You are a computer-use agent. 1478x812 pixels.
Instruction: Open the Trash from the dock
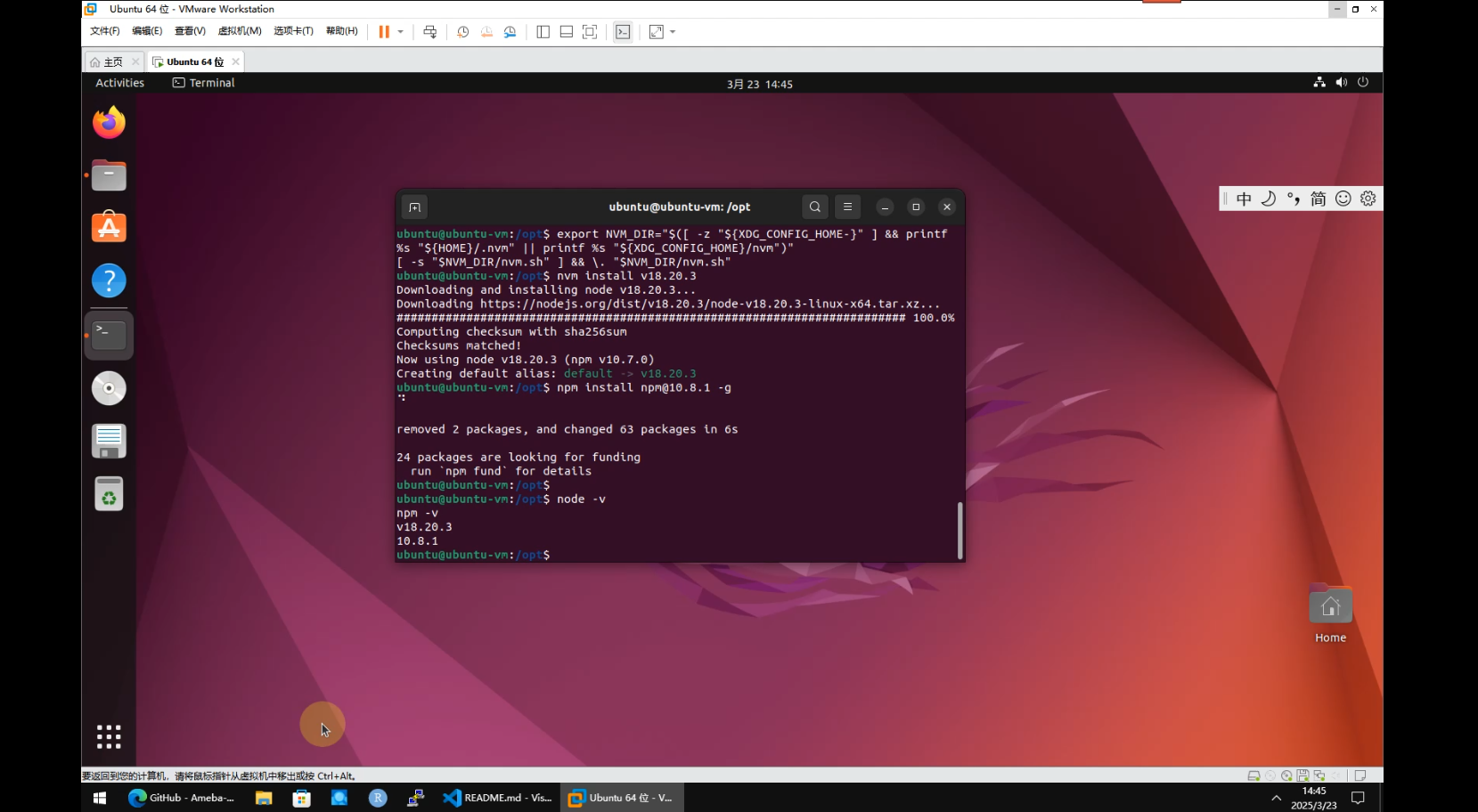[109, 494]
